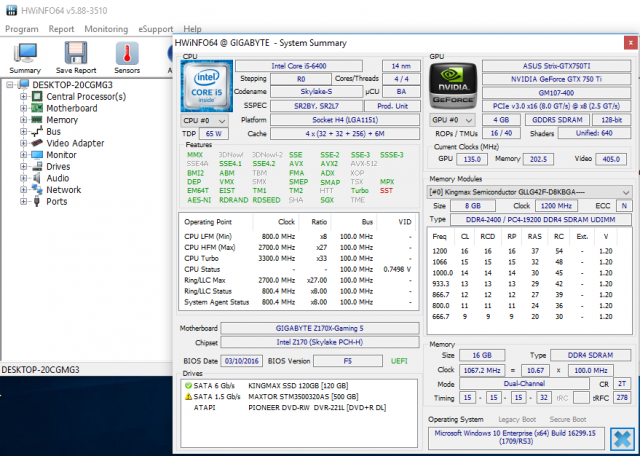The image size is (640, 456).
Task: Open Sensors thermometer icon
Action: click(127, 52)
